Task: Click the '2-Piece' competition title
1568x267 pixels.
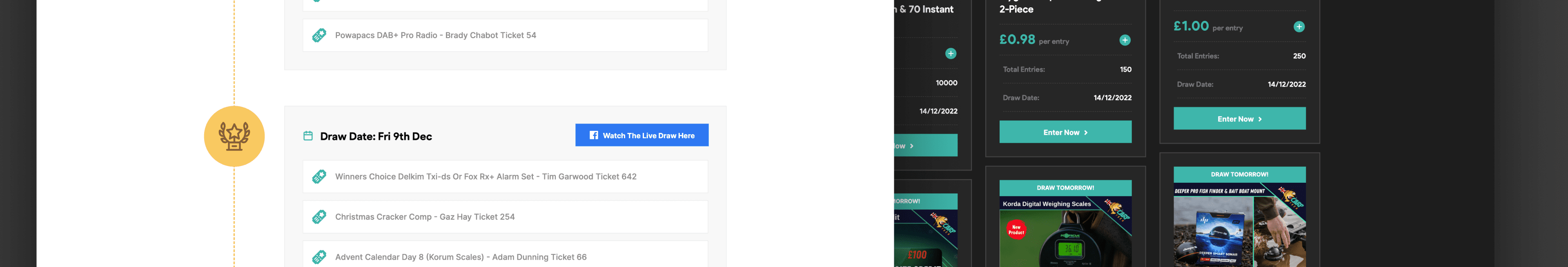Action: coord(1016,9)
